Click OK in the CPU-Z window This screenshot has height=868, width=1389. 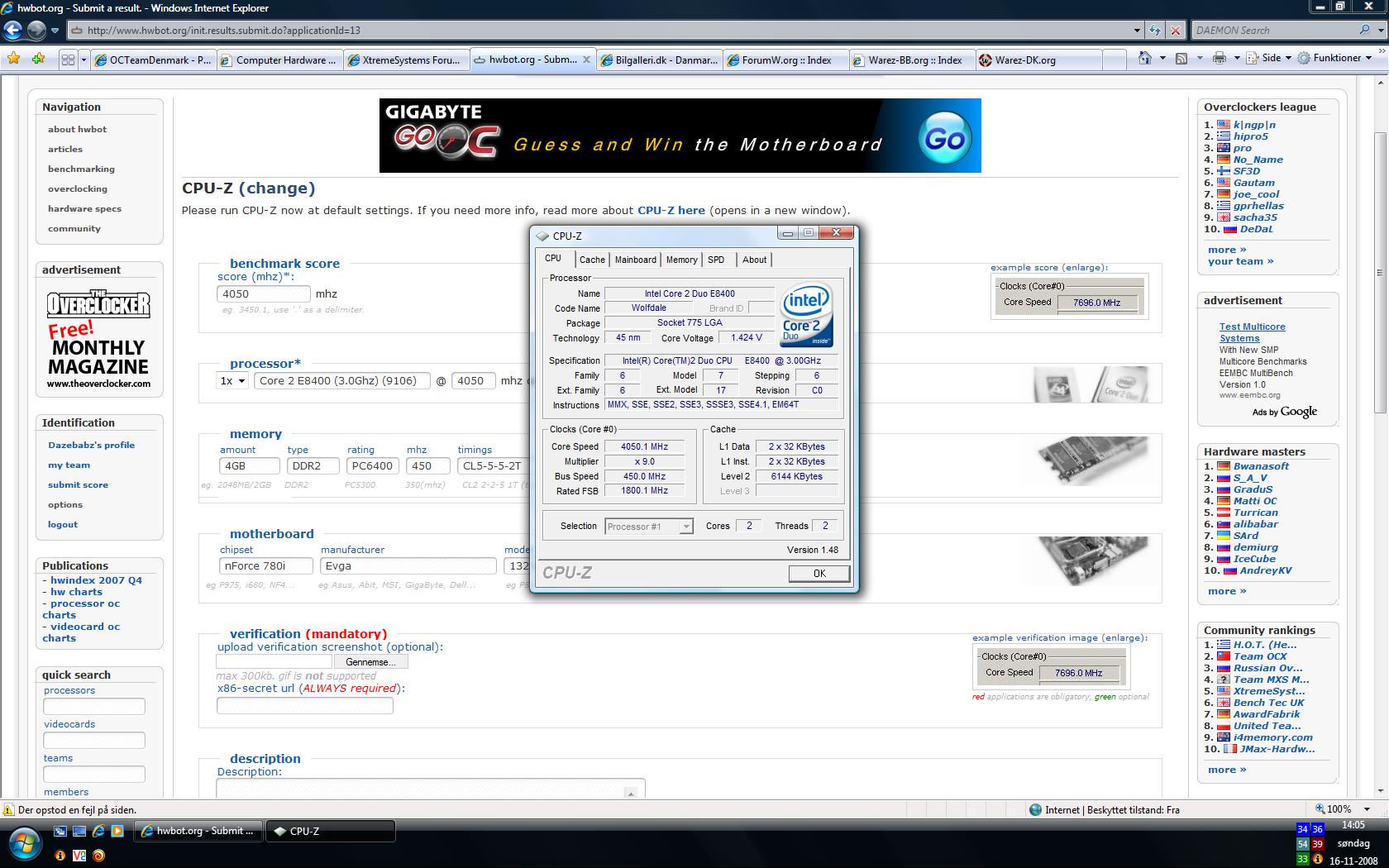pos(819,573)
